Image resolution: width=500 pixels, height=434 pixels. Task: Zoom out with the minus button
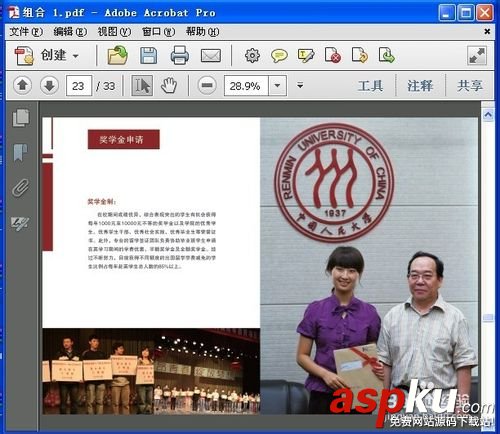tap(207, 86)
